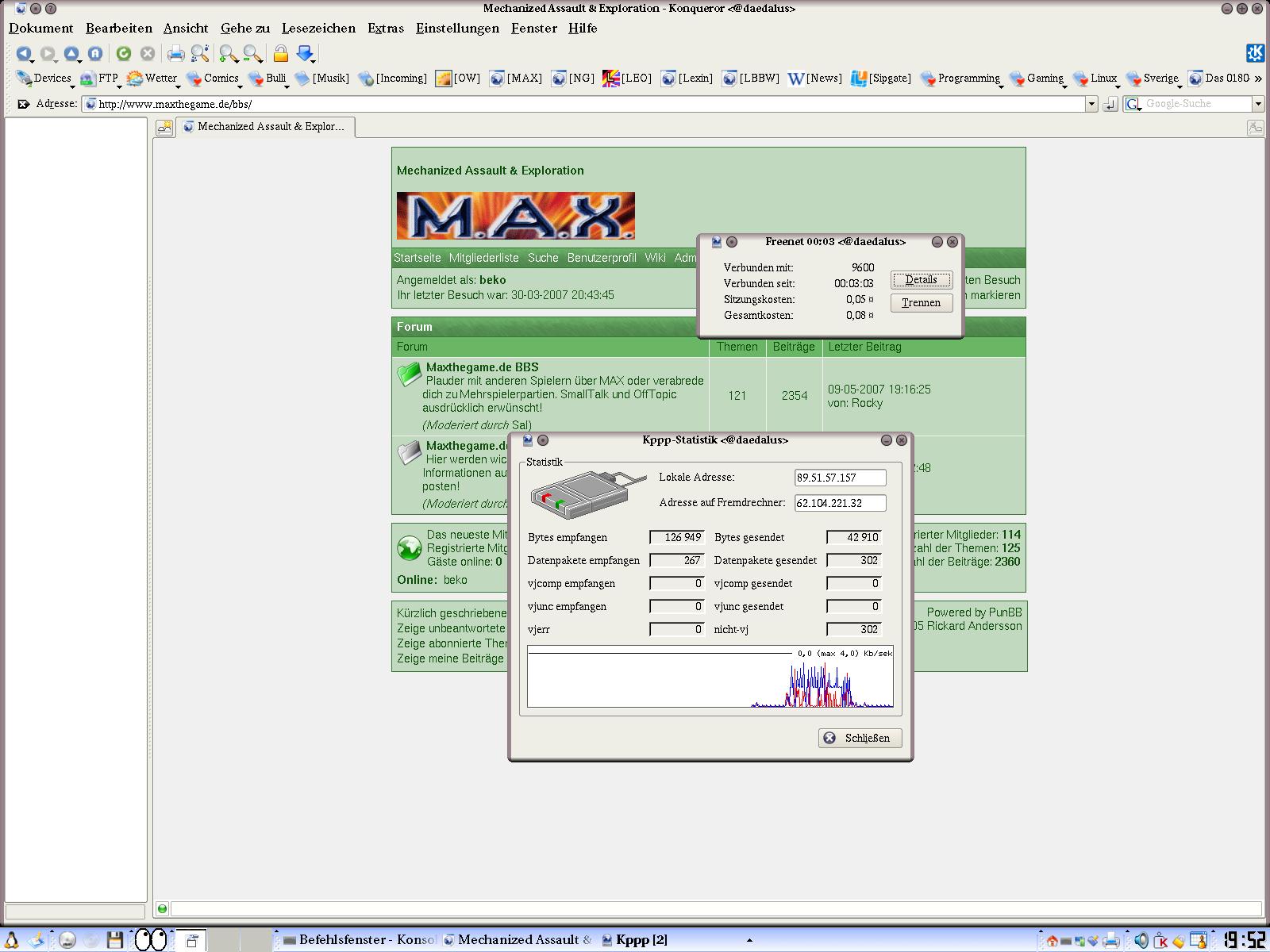Open the Dokument menu
This screenshot has width=1270, height=952.
(x=40, y=28)
